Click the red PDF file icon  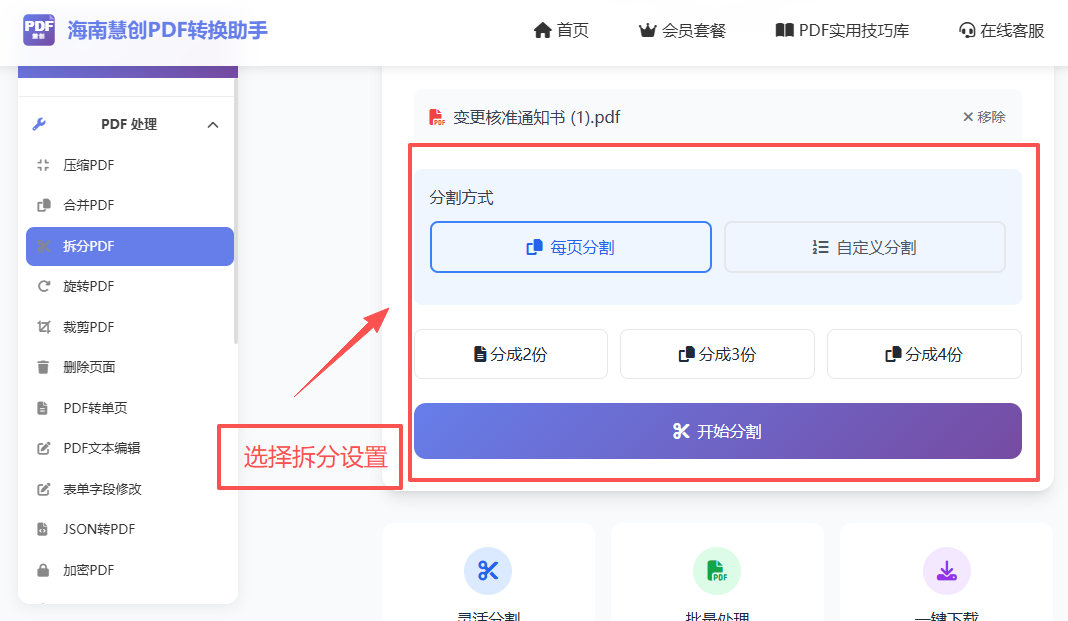click(x=437, y=117)
